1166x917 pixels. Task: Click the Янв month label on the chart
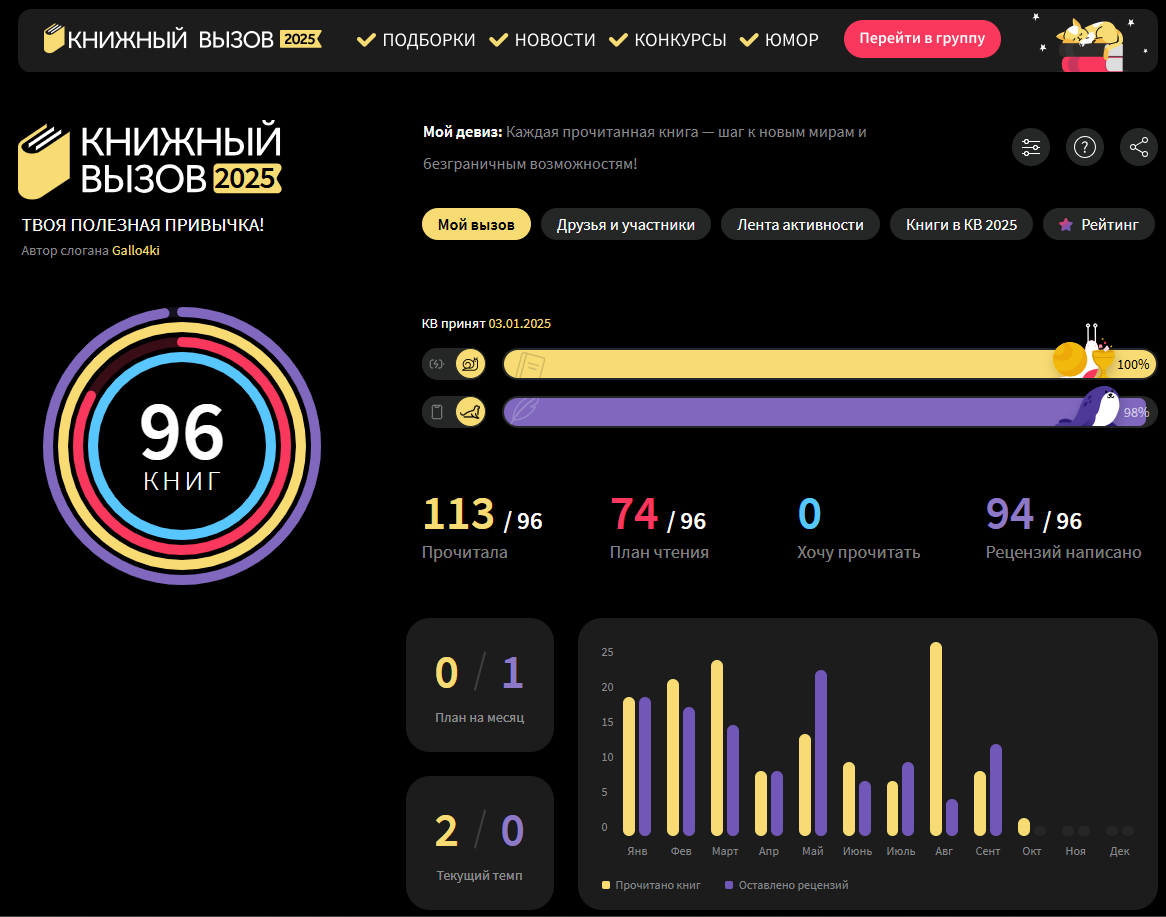(x=637, y=851)
